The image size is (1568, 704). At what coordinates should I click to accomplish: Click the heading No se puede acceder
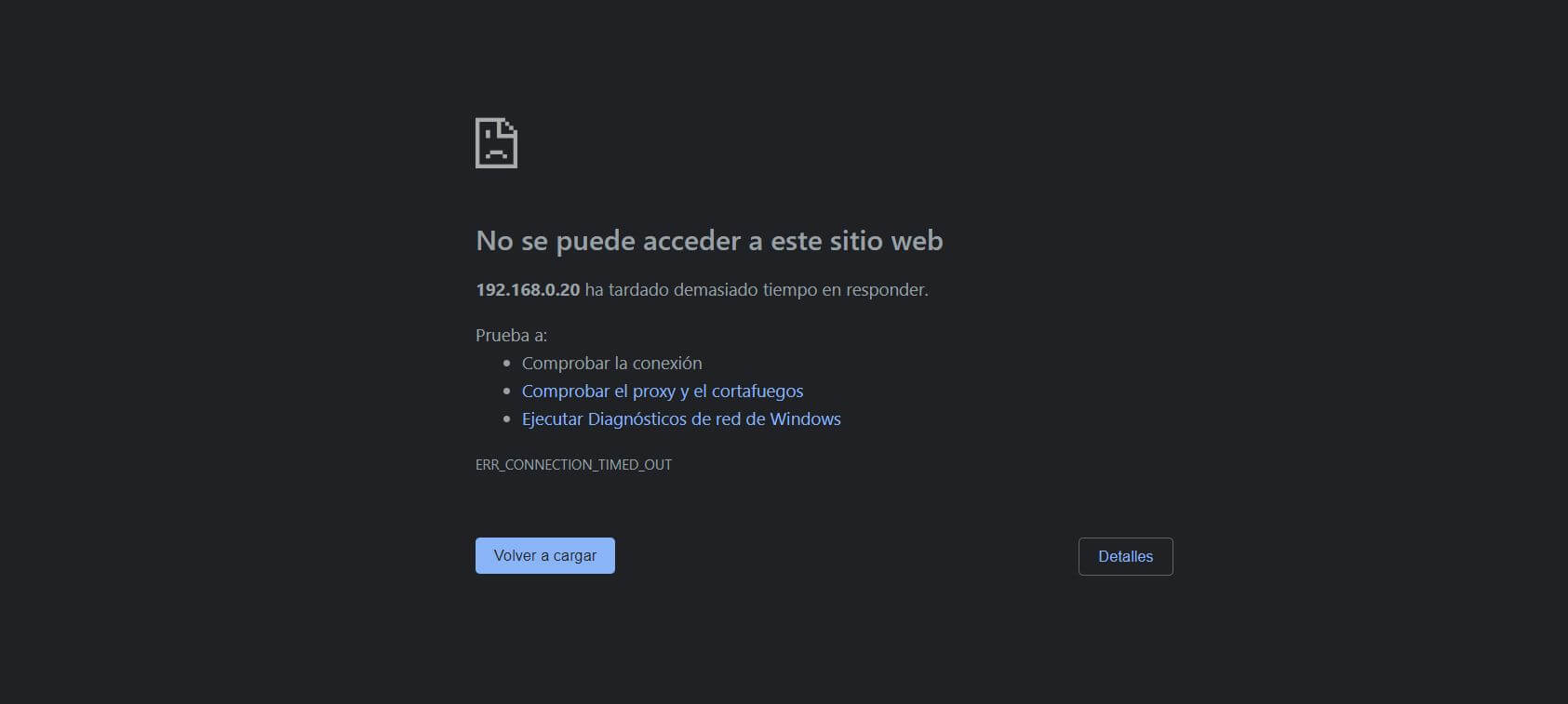(x=709, y=241)
